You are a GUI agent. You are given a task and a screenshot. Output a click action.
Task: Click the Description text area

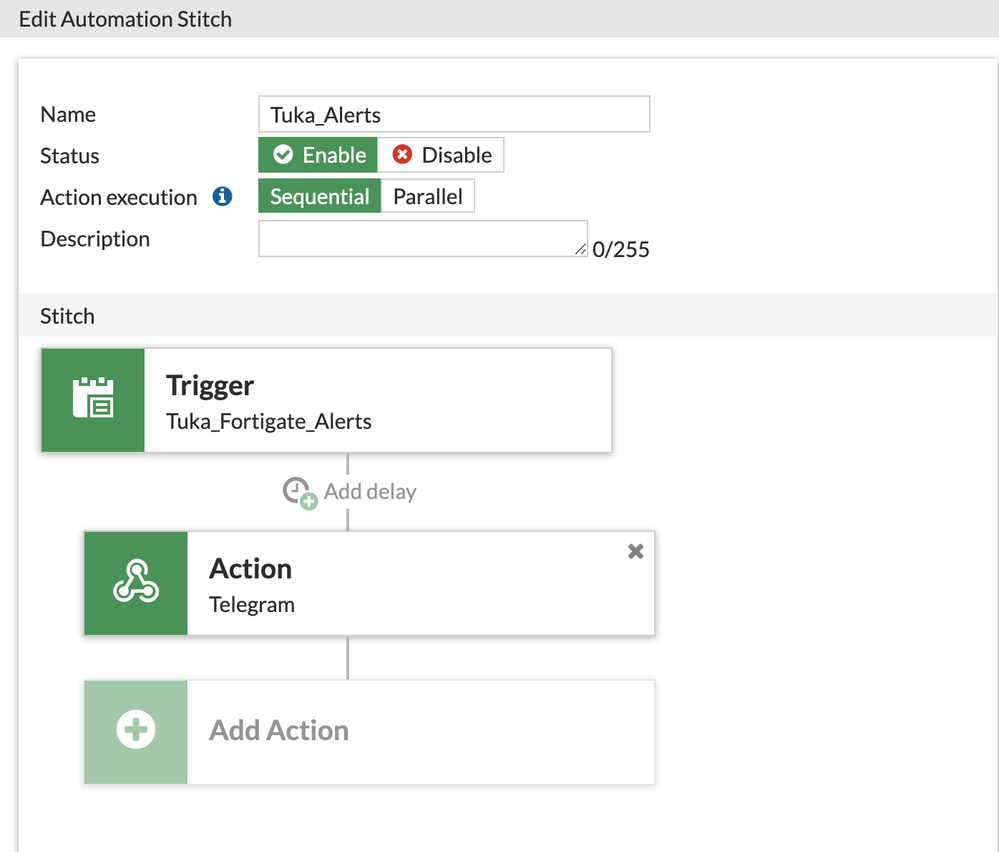click(x=420, y=238)
